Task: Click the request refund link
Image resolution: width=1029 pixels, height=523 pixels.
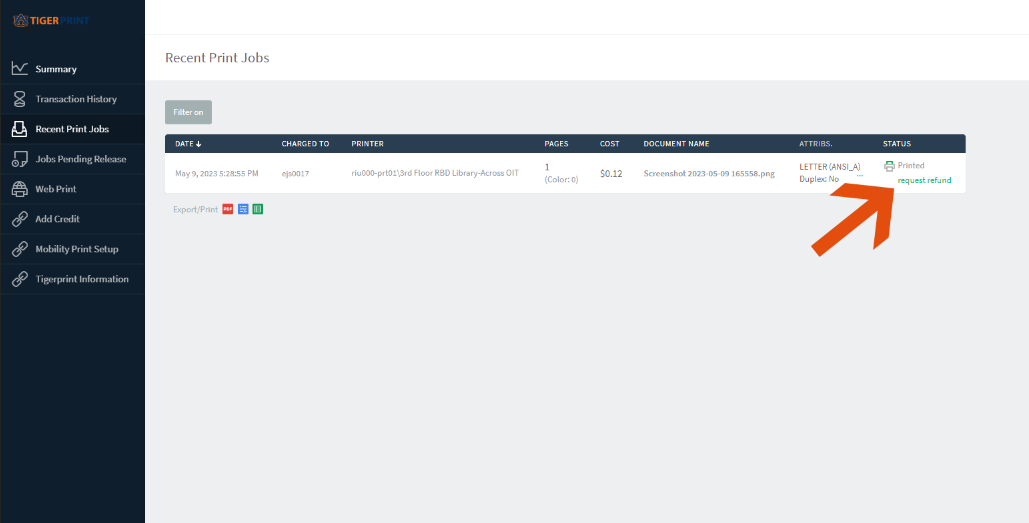Action: pyautogui.click(x=924, y=180)
